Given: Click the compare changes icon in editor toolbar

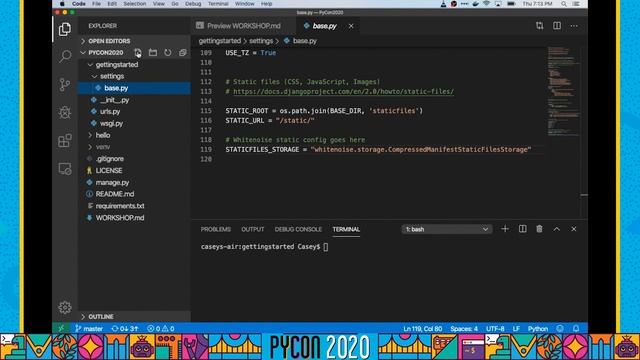Looking at the screenshot, I should coord(540,26).
